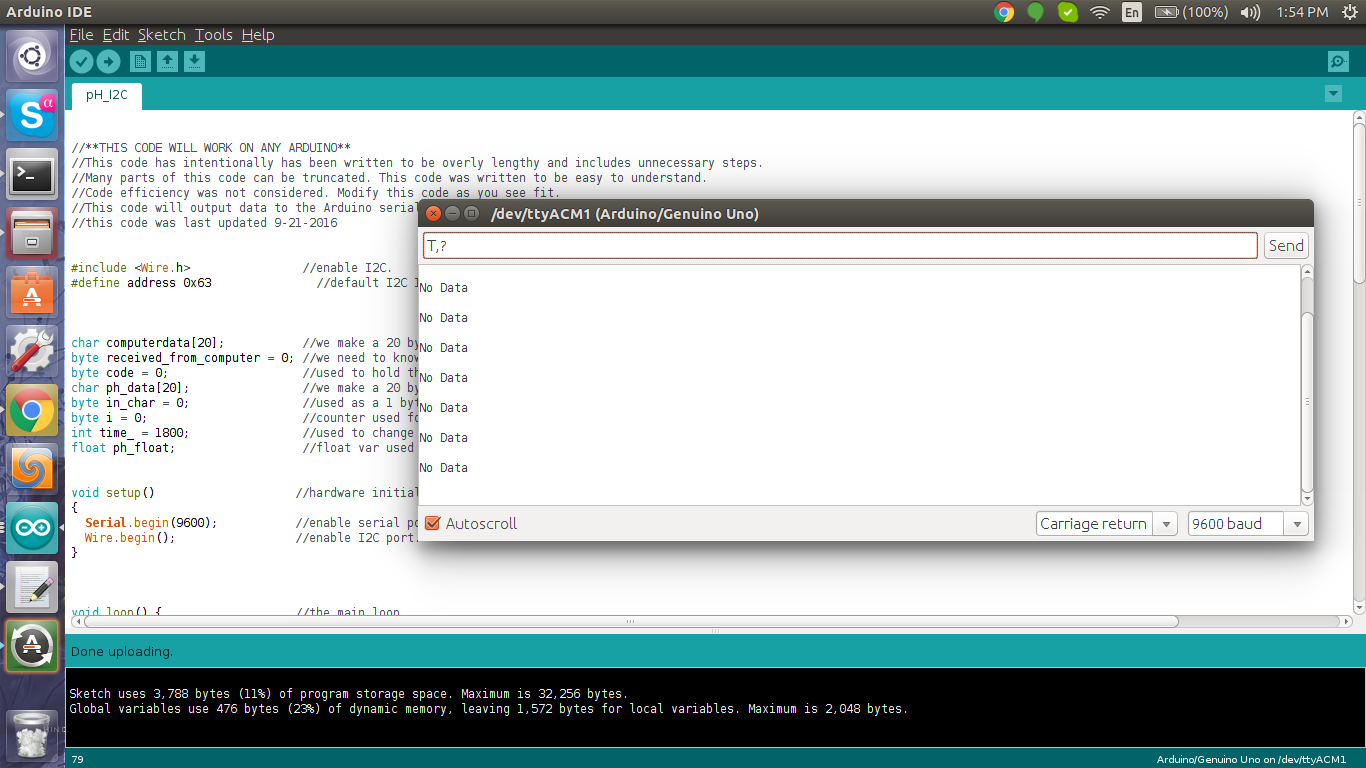Open the Serial Monitor magnifier icon

[1338, 62]
